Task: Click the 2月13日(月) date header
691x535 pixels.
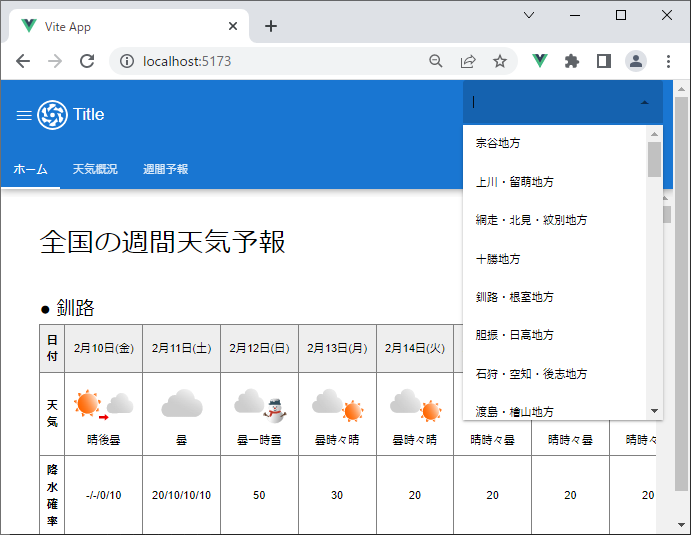Action: (x=337, y=349)
